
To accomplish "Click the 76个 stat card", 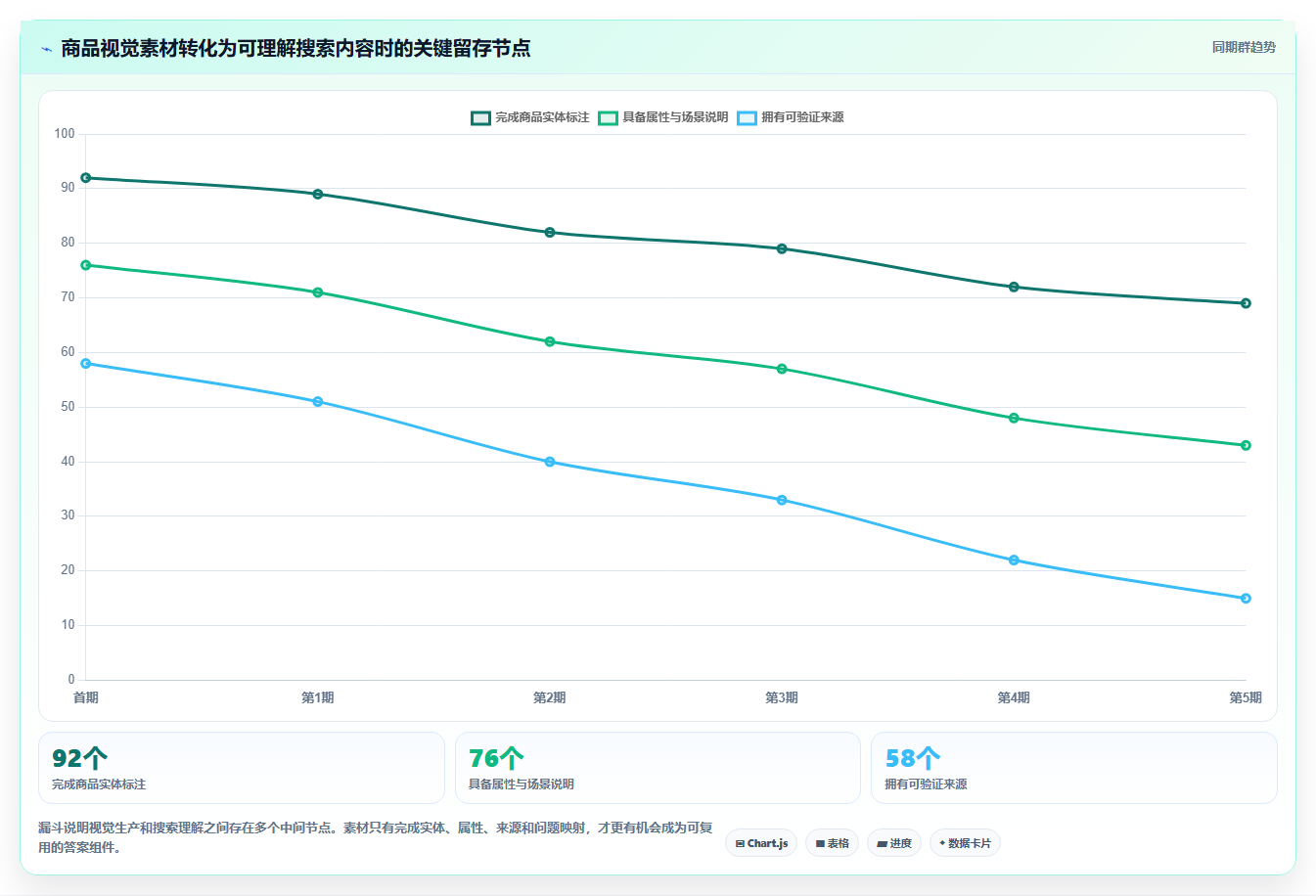I will (x=658, y=768).
